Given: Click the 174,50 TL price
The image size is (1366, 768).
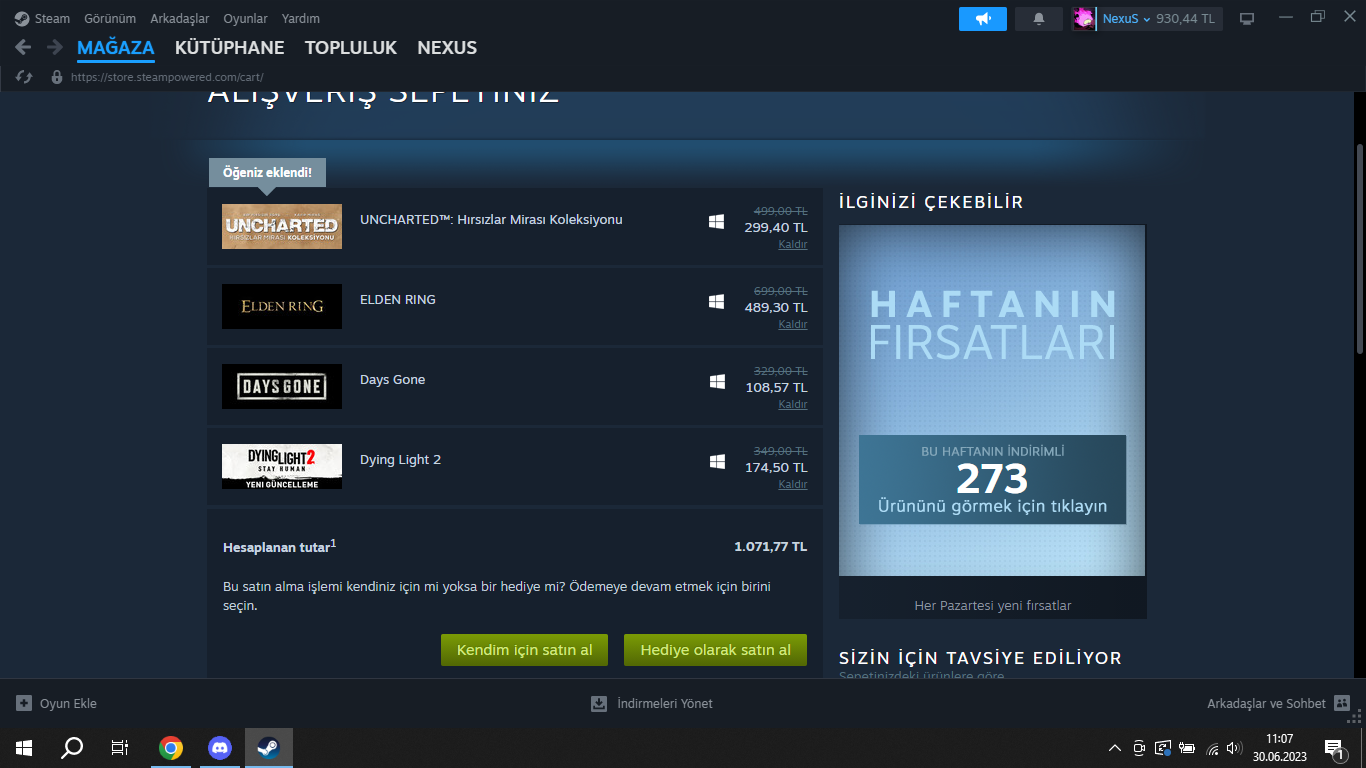Looking at the screenshot, I should pos(776,467).
